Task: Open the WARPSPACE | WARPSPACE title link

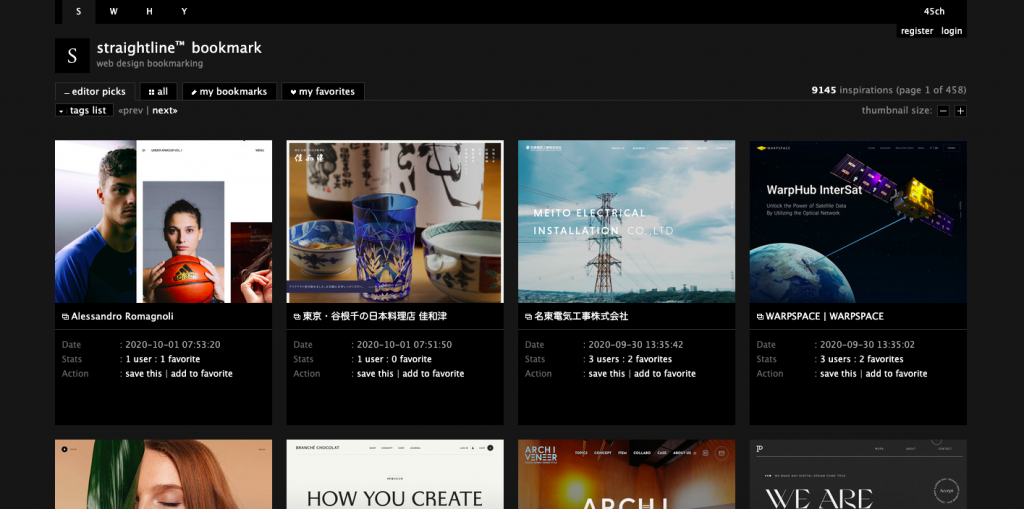Action: tap(824, 316)
